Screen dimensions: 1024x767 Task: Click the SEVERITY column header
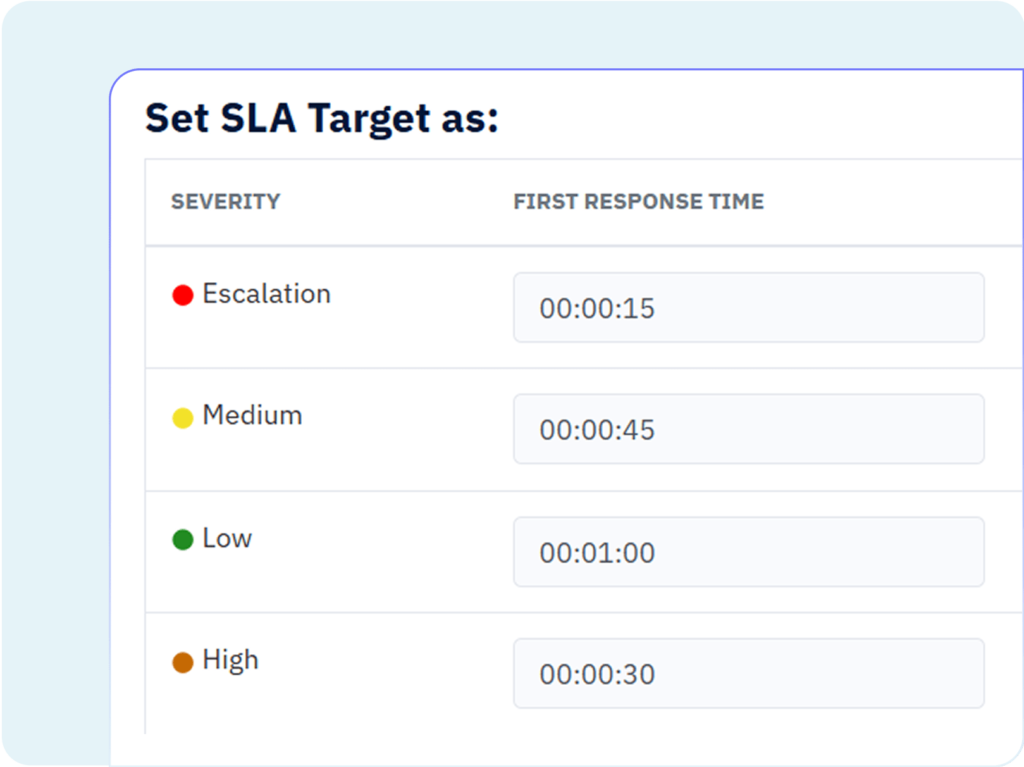[225, 202]
